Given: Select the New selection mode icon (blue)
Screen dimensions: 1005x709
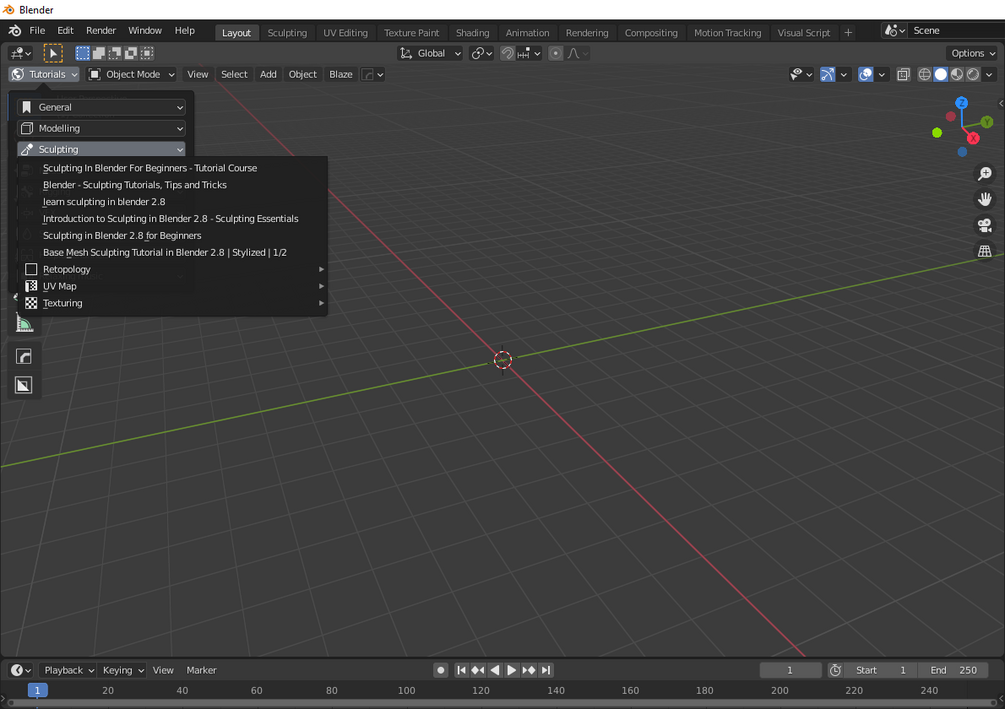Looking at the screenshot, I should (x=83, y=53).
